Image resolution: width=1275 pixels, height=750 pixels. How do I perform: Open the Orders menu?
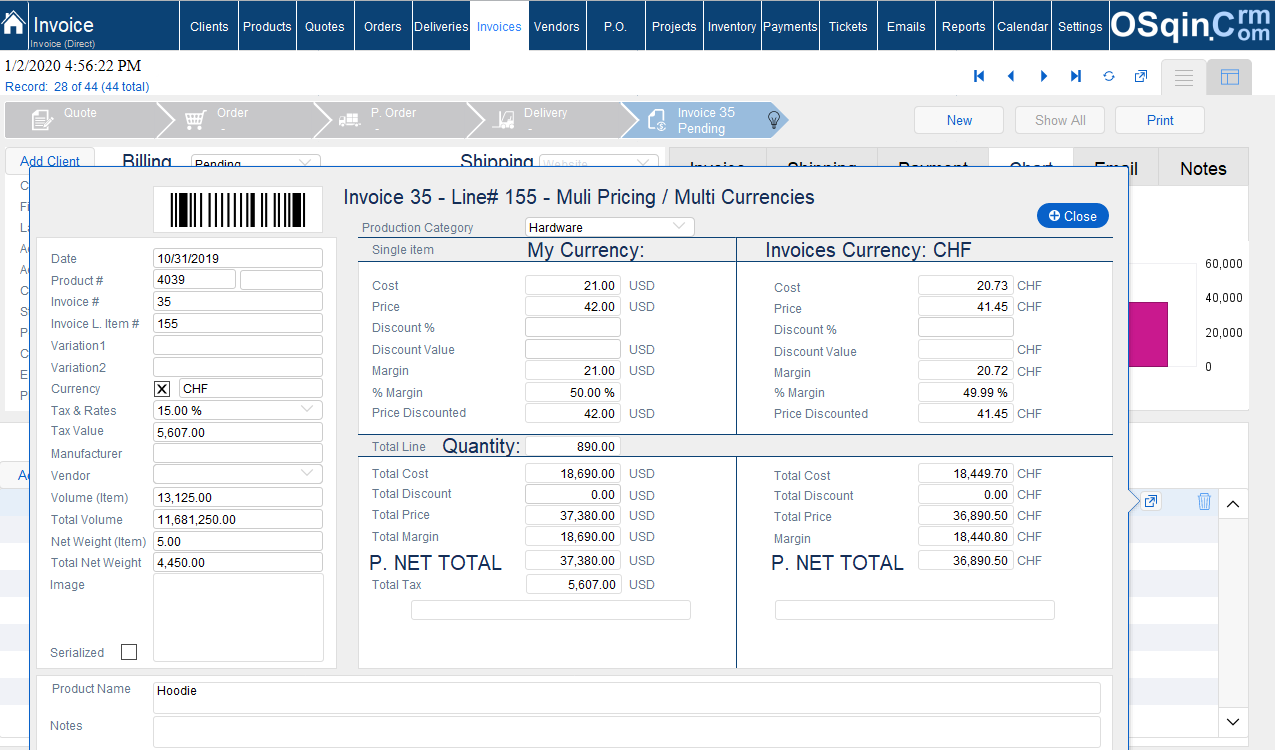383,26
